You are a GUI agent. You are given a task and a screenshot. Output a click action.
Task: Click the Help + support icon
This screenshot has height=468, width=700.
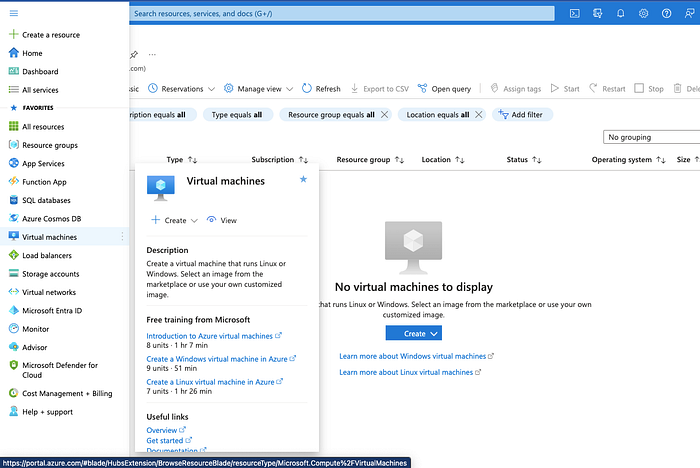(14, 411)
